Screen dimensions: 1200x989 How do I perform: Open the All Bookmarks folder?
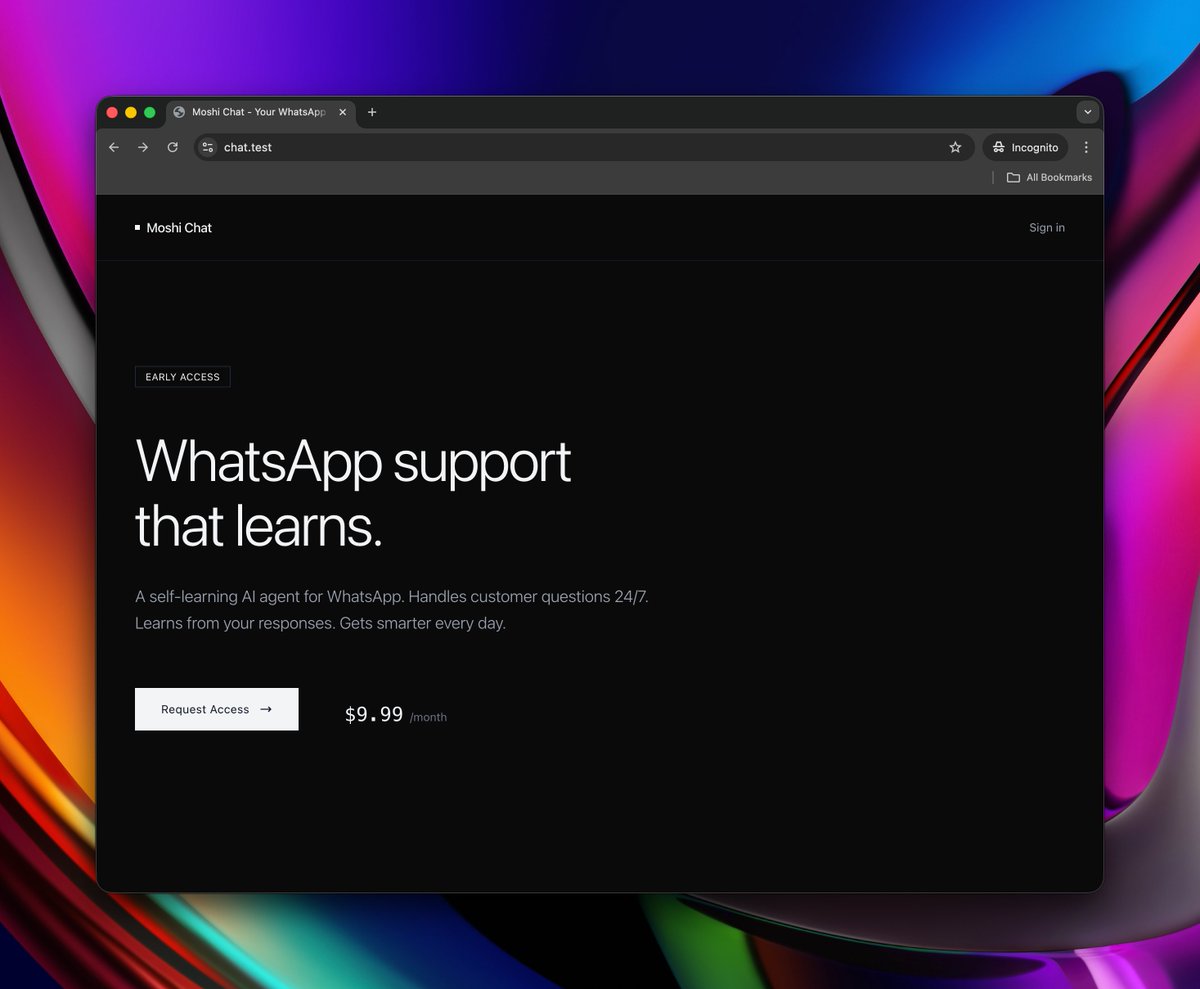(1049, 177)
